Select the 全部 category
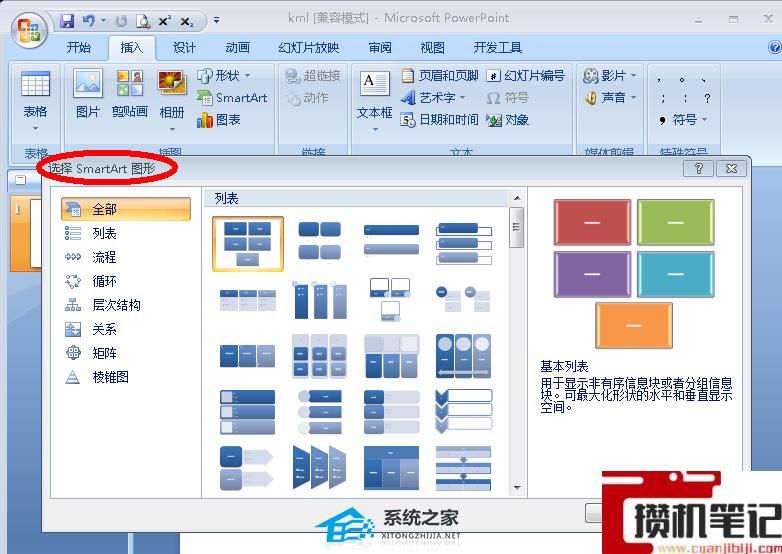Image resolution: width=782 pixels, height=554 pixels. 126,209
